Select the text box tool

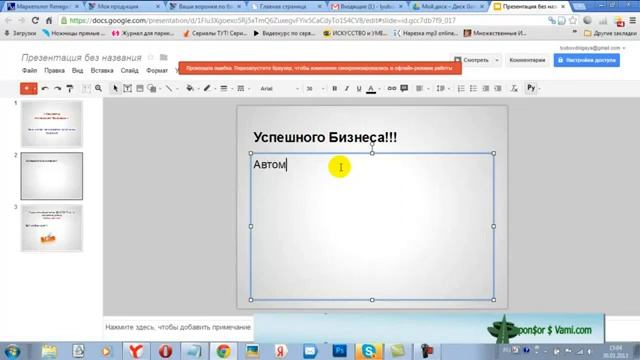click(x=127, y=88)
